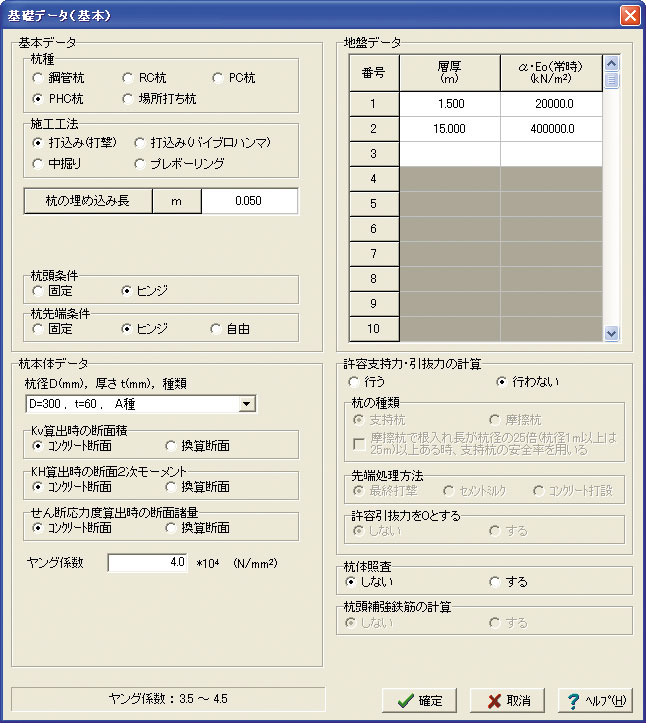Click empty α·Eo cell in row 3

551,154
